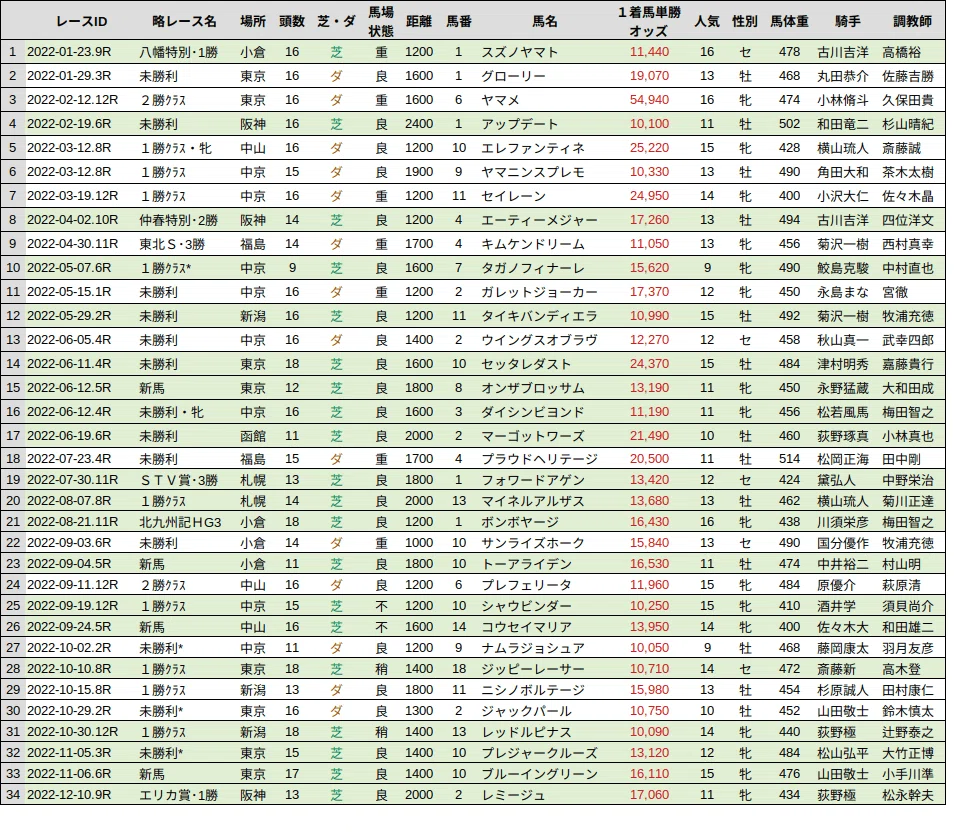
Task: Select row number 34 cell
Action: click(x=13, y=795)
